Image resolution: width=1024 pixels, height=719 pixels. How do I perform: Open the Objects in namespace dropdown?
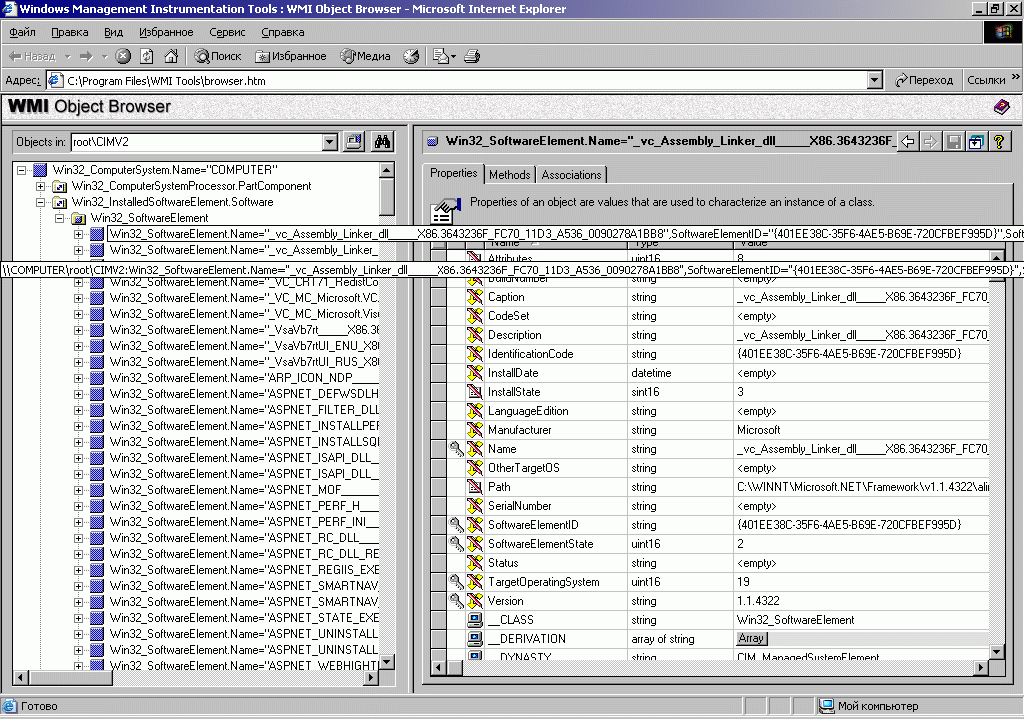point(330,142)
